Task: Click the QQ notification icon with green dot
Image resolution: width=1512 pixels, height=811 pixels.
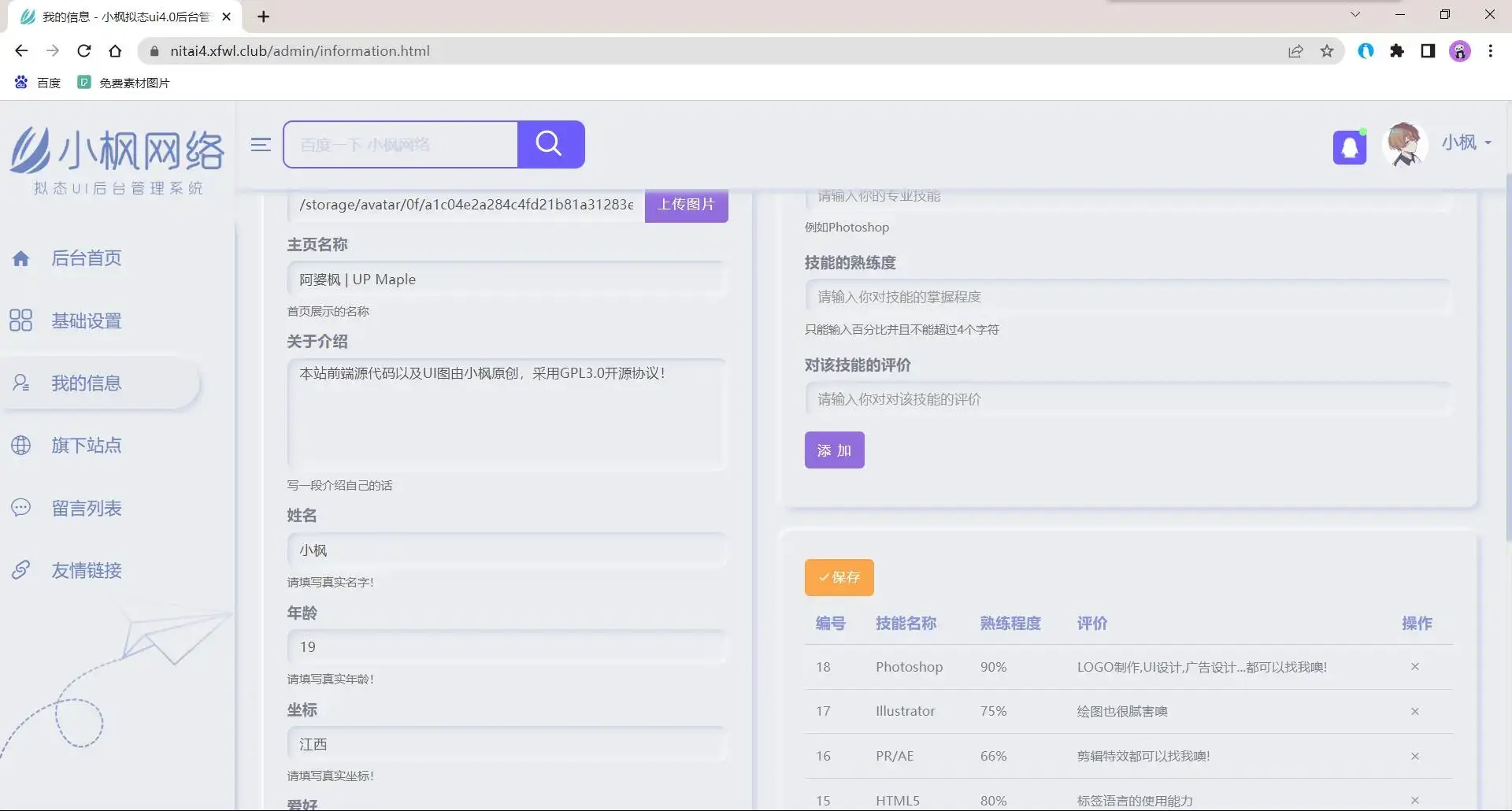Action: [x=1350, y=145]
